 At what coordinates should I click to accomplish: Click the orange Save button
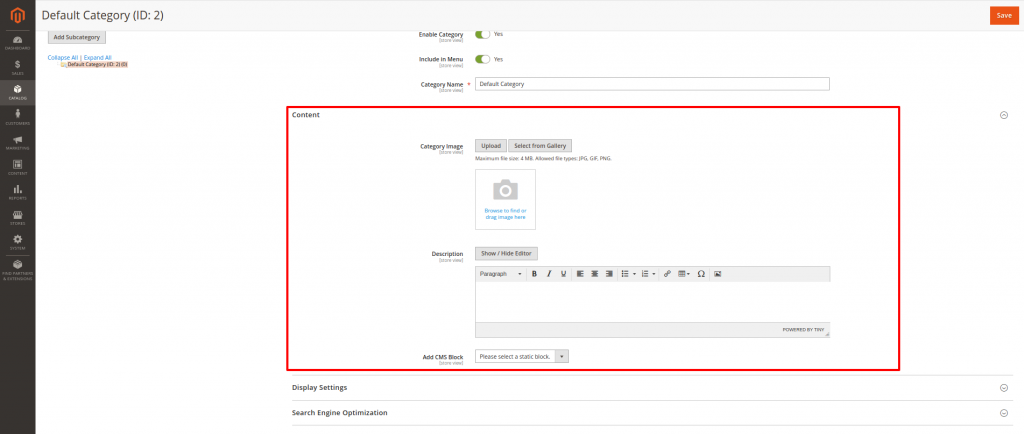tap(1003, 15)
